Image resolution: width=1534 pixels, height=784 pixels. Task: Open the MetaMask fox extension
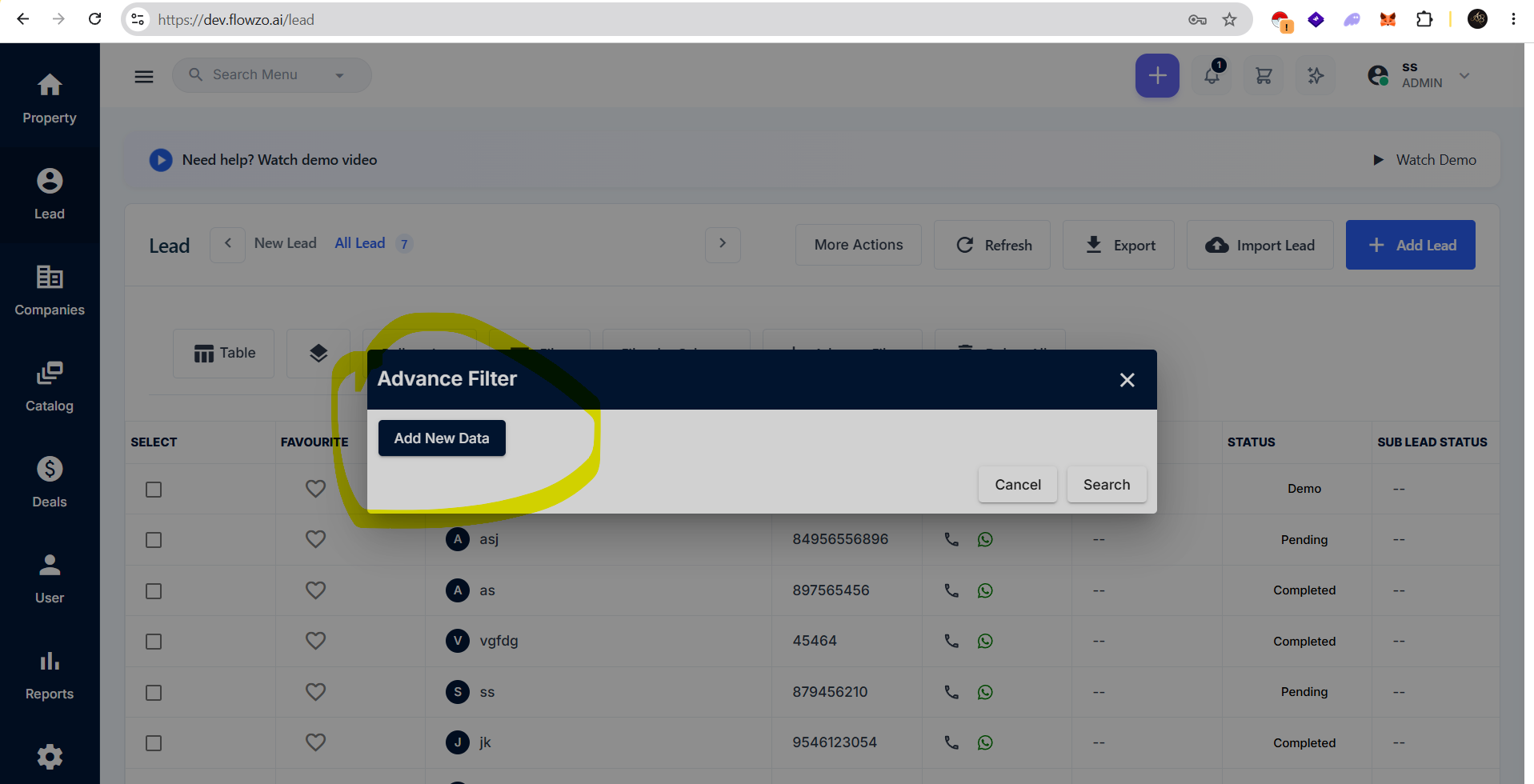pos(1388,19)
